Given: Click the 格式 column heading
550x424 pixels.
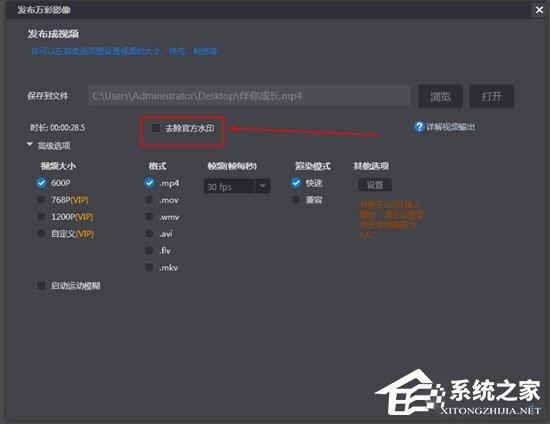Looking at the screenshot, I should tap(157, 166).
